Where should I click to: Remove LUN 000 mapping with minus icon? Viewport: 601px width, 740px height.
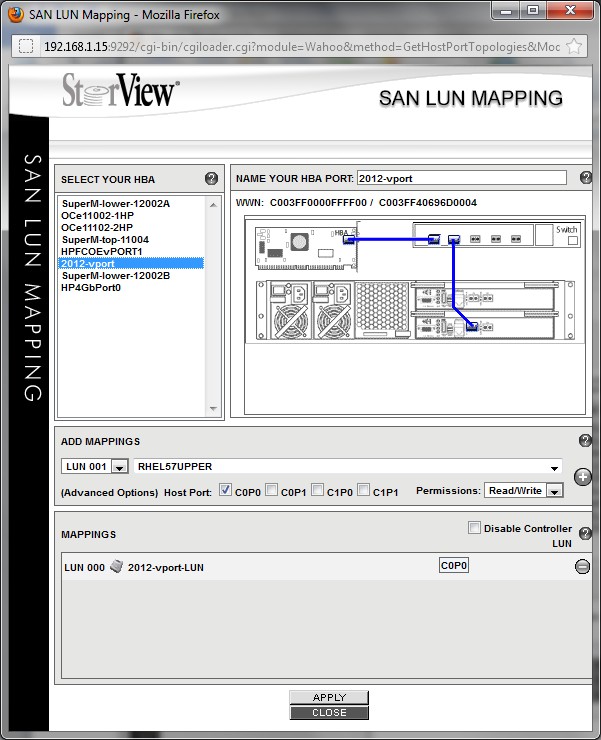(x=582, y=567)
